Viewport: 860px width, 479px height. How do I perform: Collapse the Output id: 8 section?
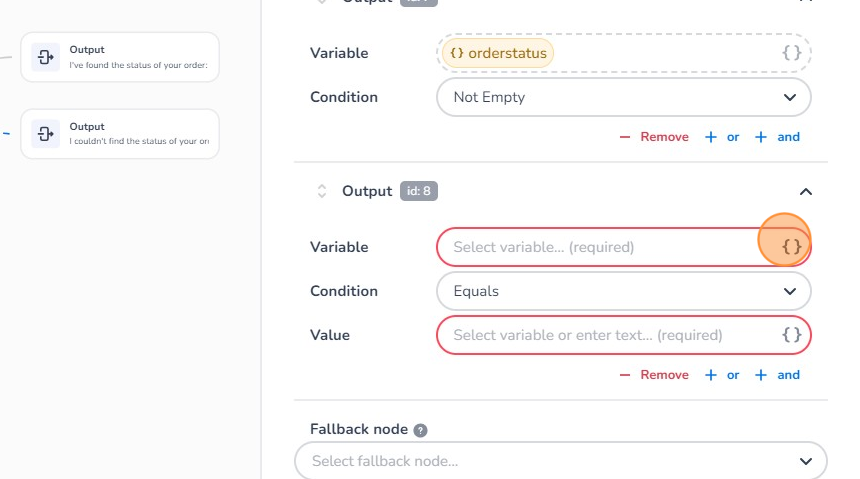806,191
